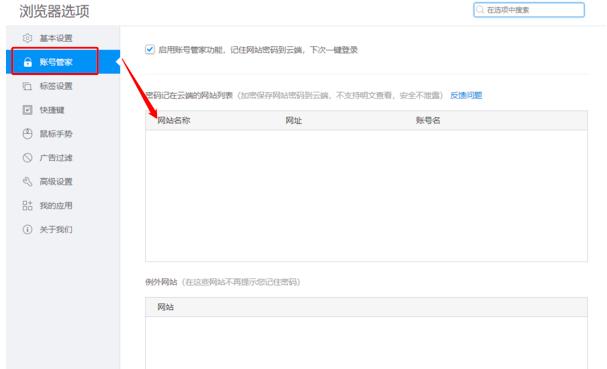Click the gear icon beside 基本设置
Screen dimensions: 607x369
[27, 38]
